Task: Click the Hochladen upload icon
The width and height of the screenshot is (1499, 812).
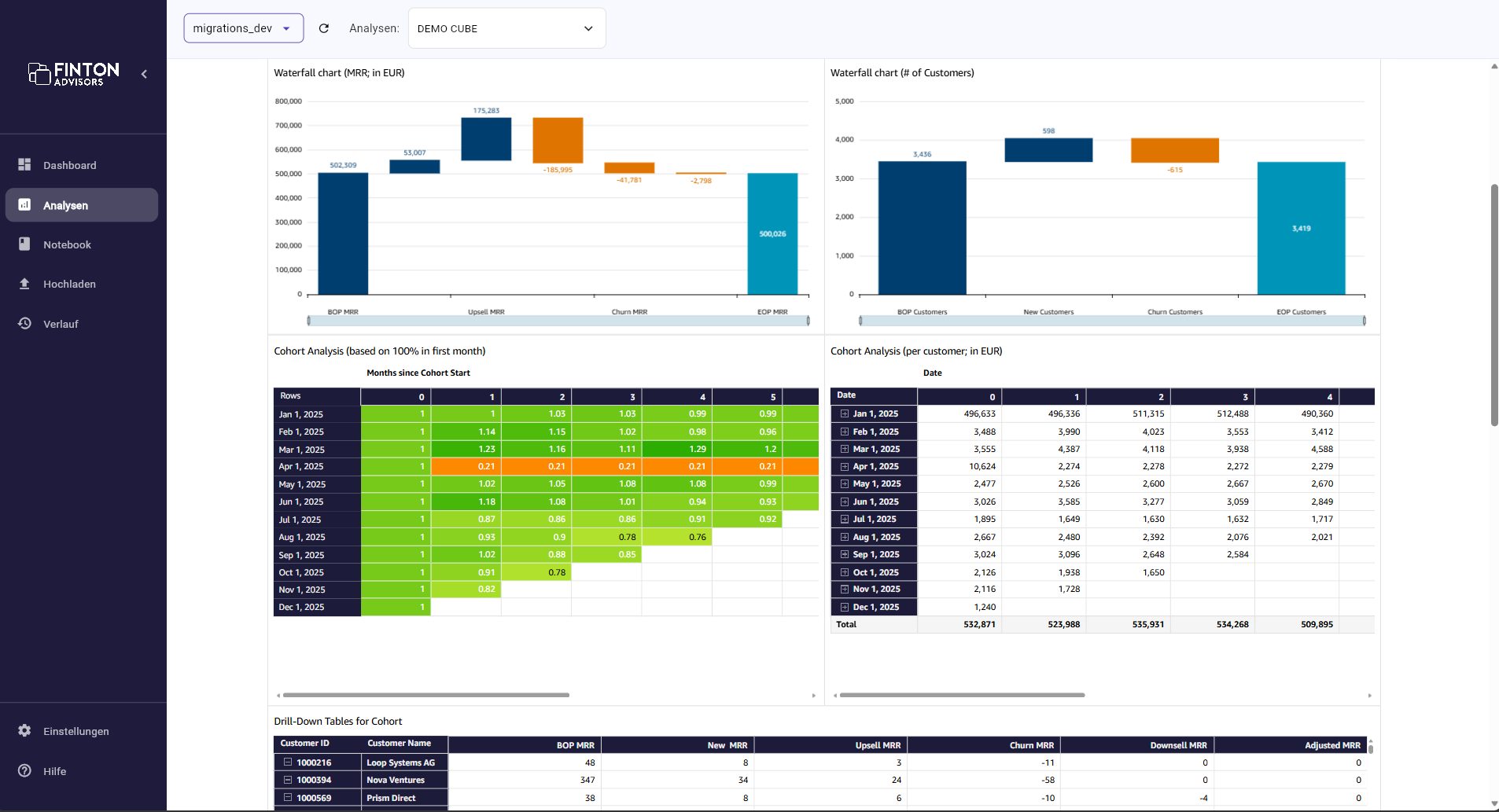Action: [x=24, y=284]
